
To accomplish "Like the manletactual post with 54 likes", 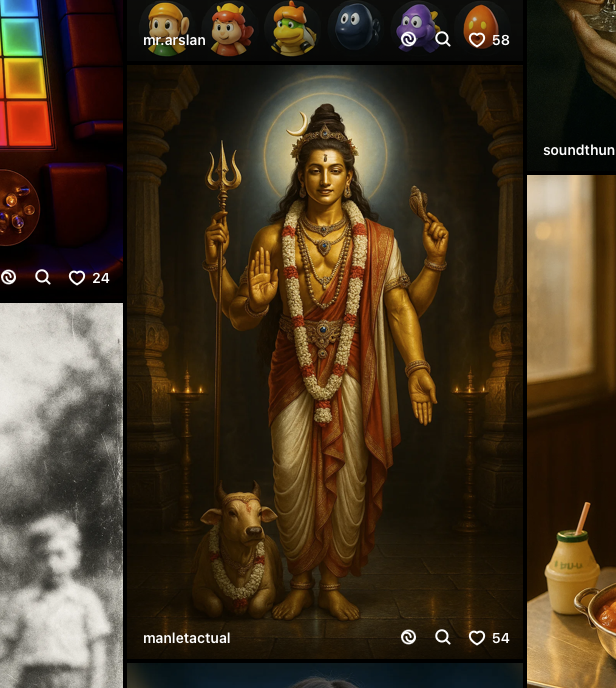I will pyautogui.click(x=477, y=638).
